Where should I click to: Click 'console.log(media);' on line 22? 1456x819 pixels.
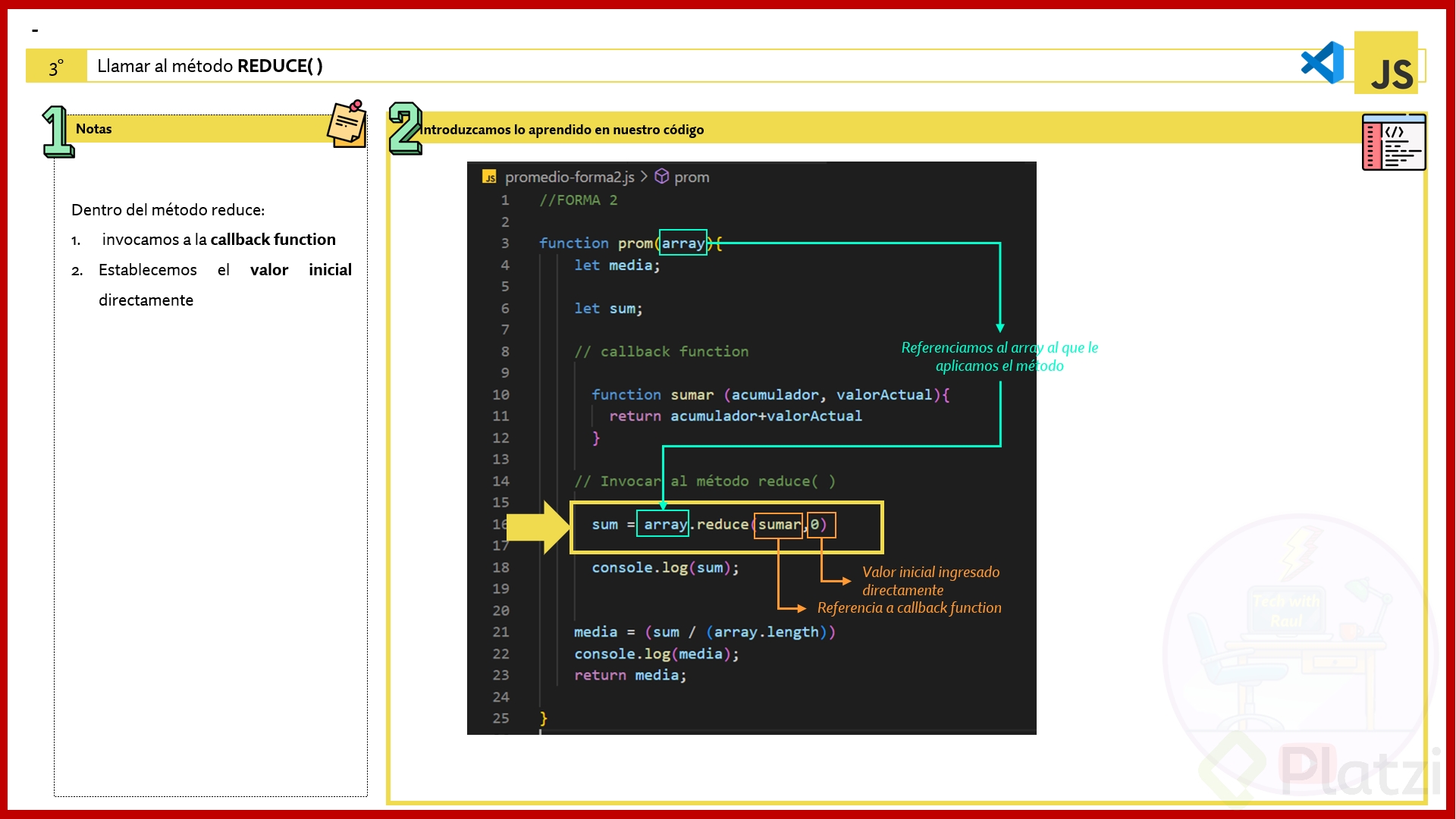656,654
